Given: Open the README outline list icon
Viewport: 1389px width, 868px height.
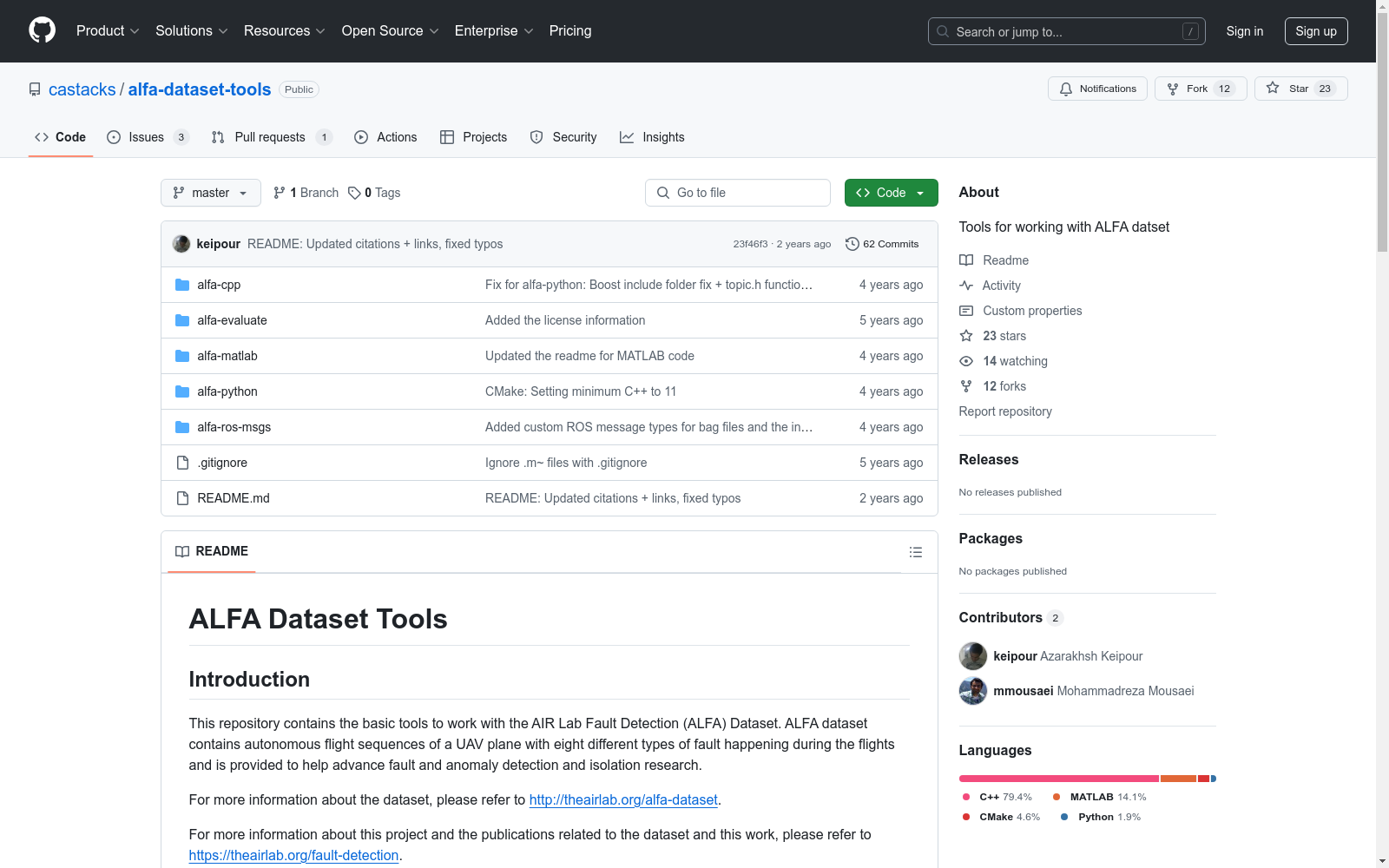Looking at the screenshot, I should [x=915, y=552].
